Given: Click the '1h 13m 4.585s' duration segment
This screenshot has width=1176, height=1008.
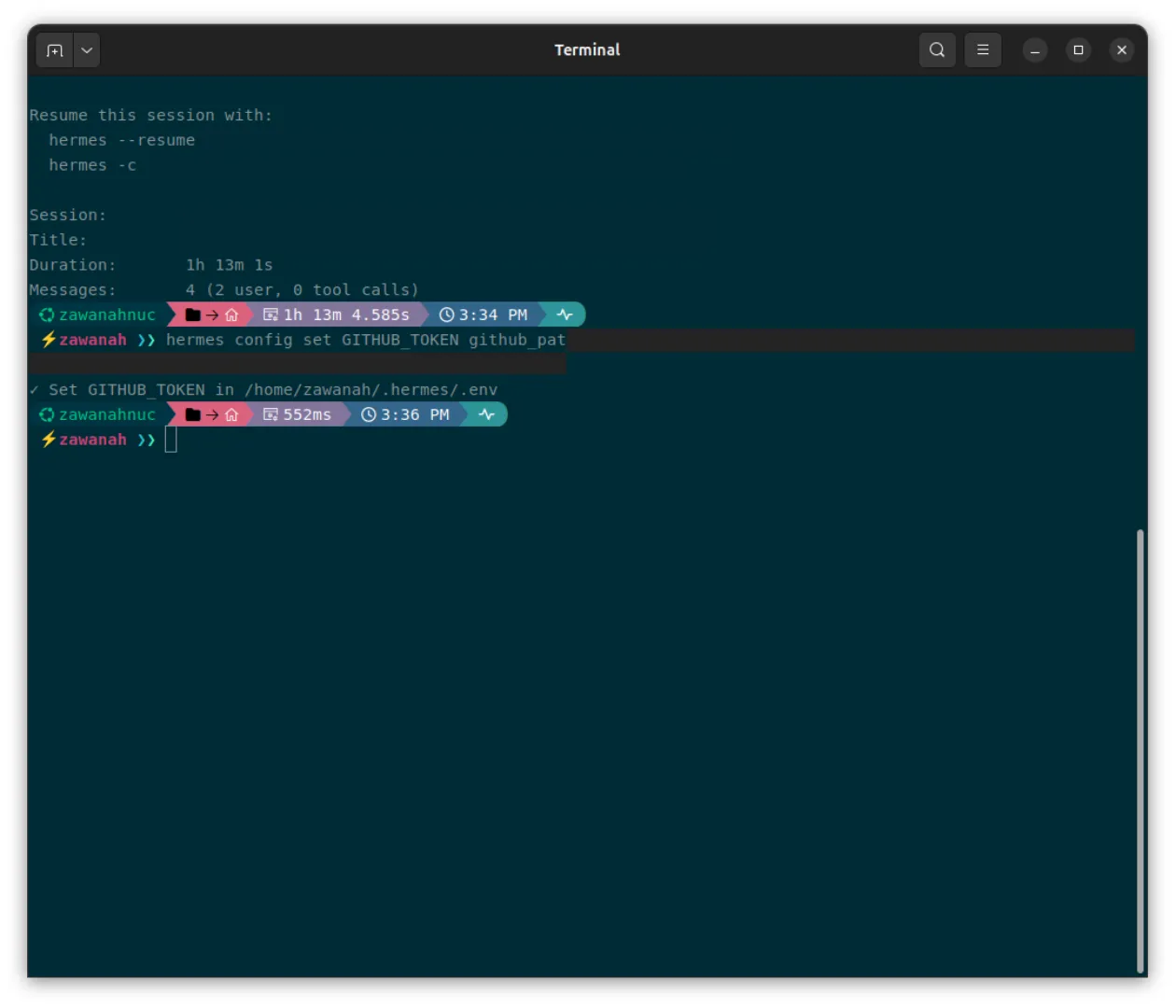Looking at the screenshot, I should pos(346,315).
